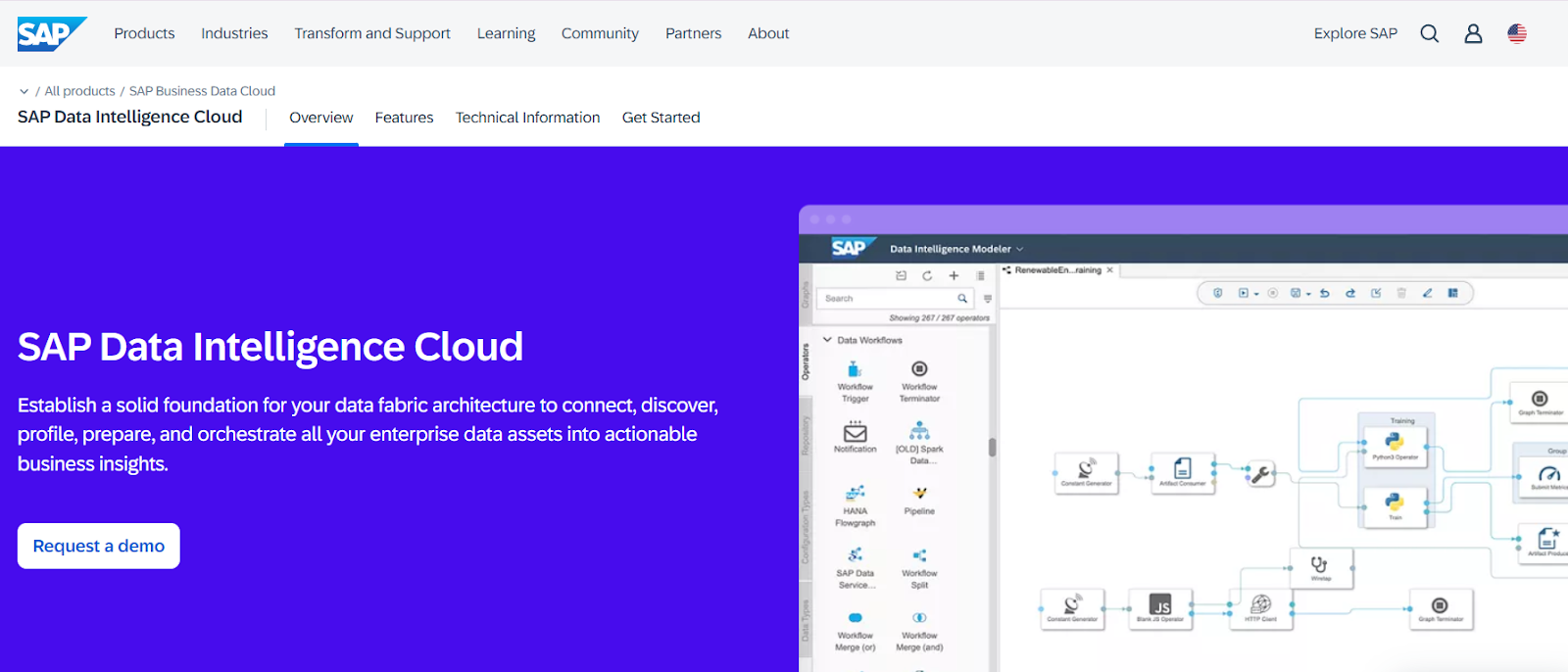Click the refresh icon in the Modeler panel
The width and height of the screenshot is (1568, 672).
tap(927, 276)
